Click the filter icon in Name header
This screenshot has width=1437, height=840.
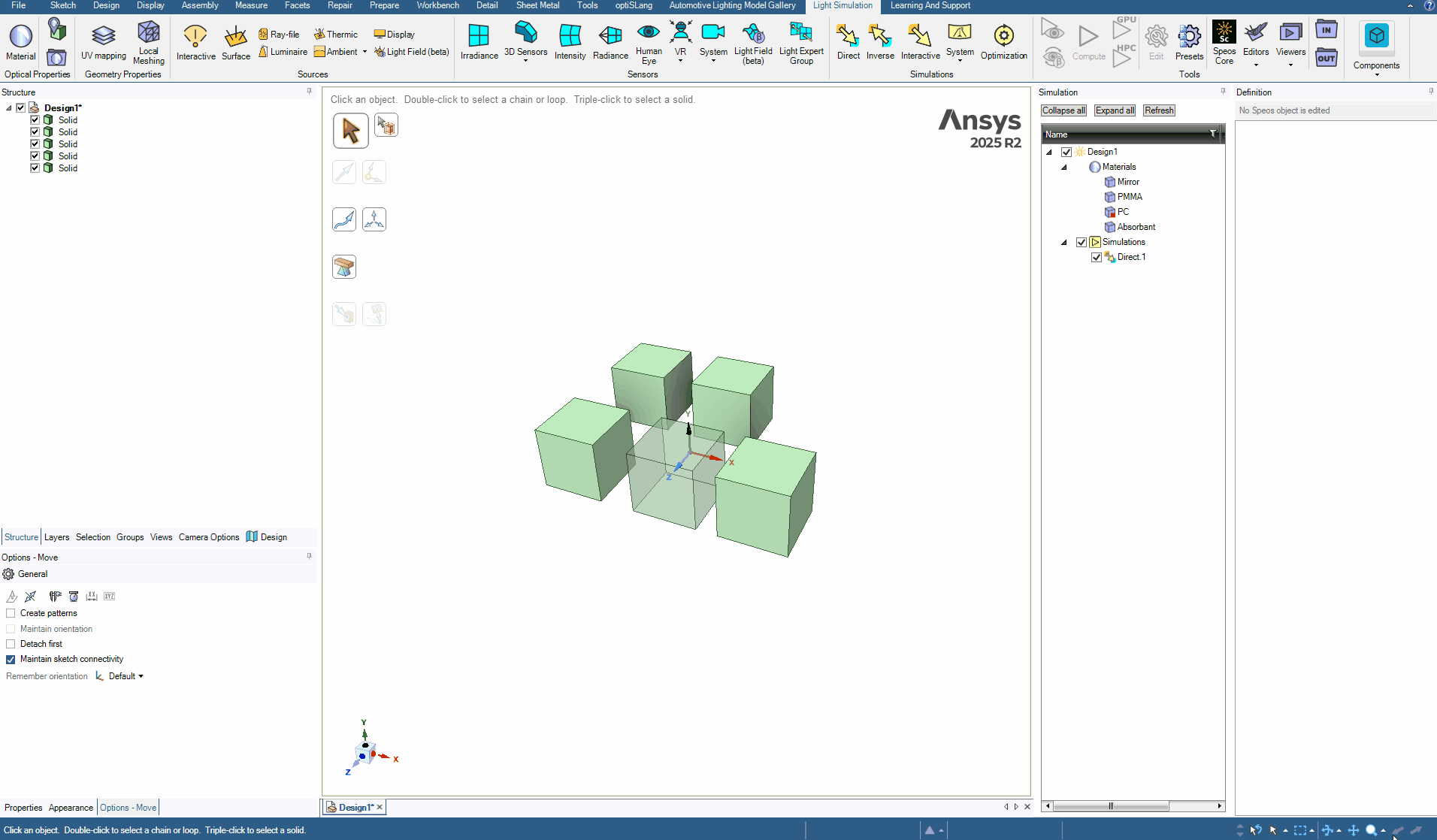[1212, 134]
